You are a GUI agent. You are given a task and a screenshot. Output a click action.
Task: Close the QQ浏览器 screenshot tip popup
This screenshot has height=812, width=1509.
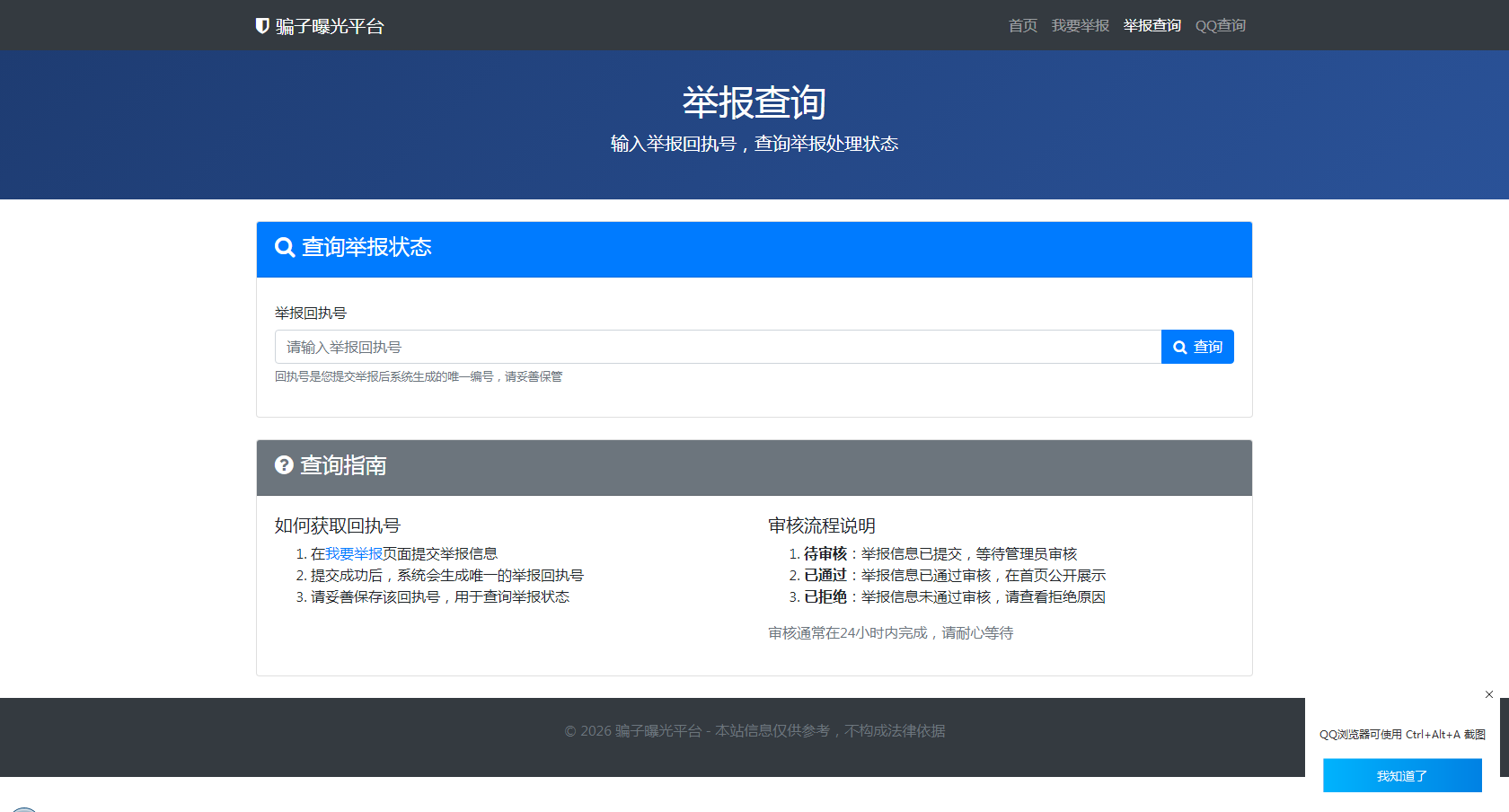click(1489, 694)
